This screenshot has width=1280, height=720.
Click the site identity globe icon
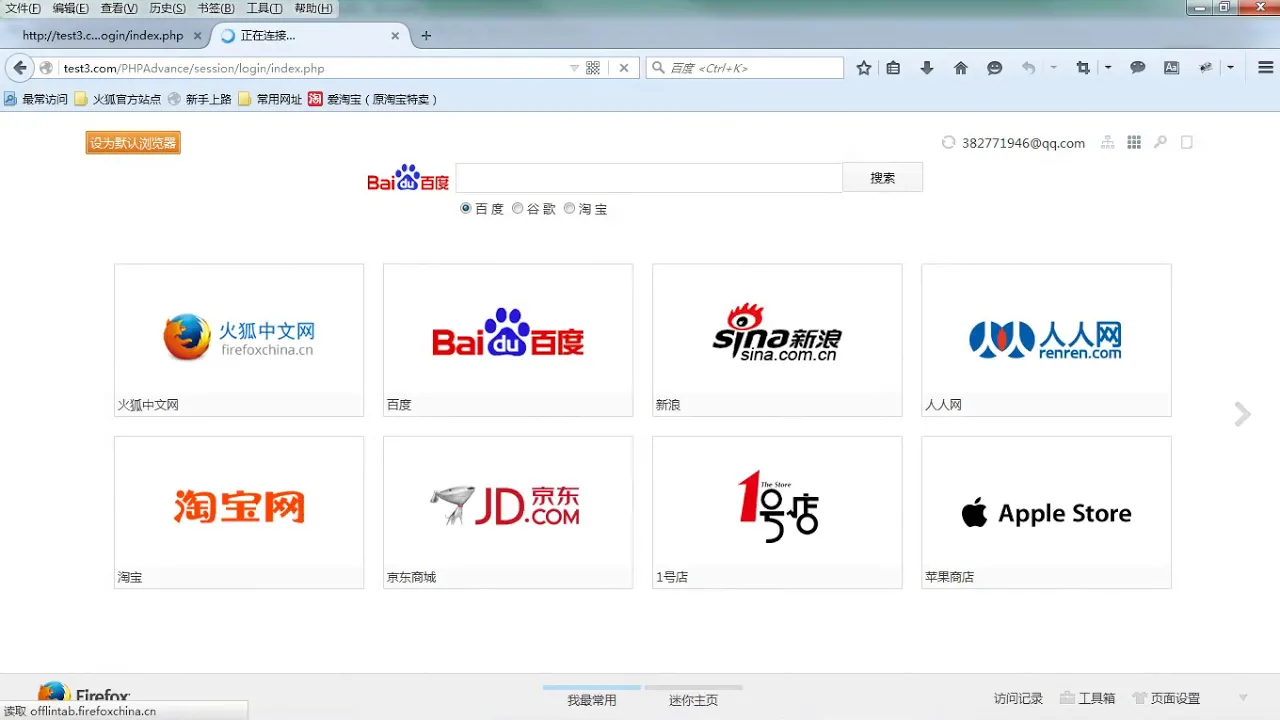[x=46, y=68]
